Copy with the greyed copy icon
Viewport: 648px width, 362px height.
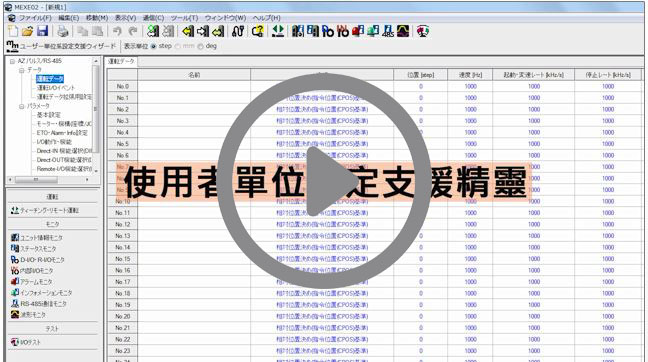click(x=83, y=31)
